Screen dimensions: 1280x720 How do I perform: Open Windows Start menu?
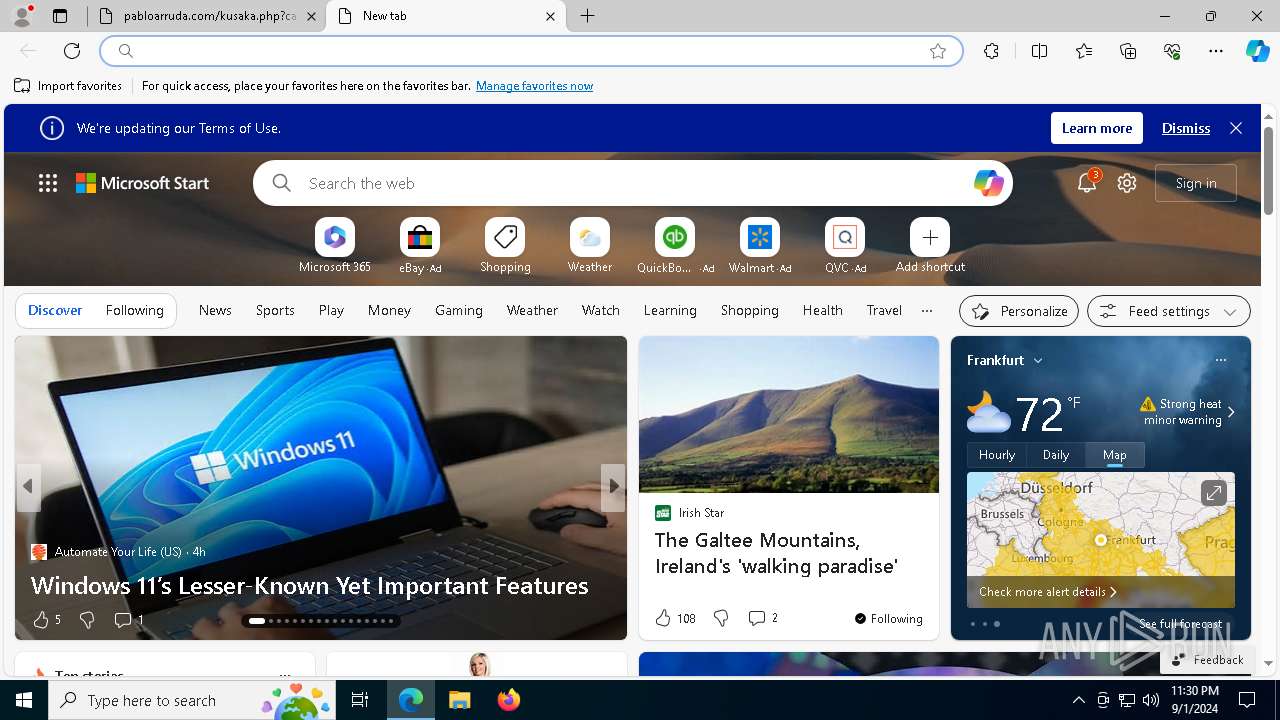(x=24, y=700)
